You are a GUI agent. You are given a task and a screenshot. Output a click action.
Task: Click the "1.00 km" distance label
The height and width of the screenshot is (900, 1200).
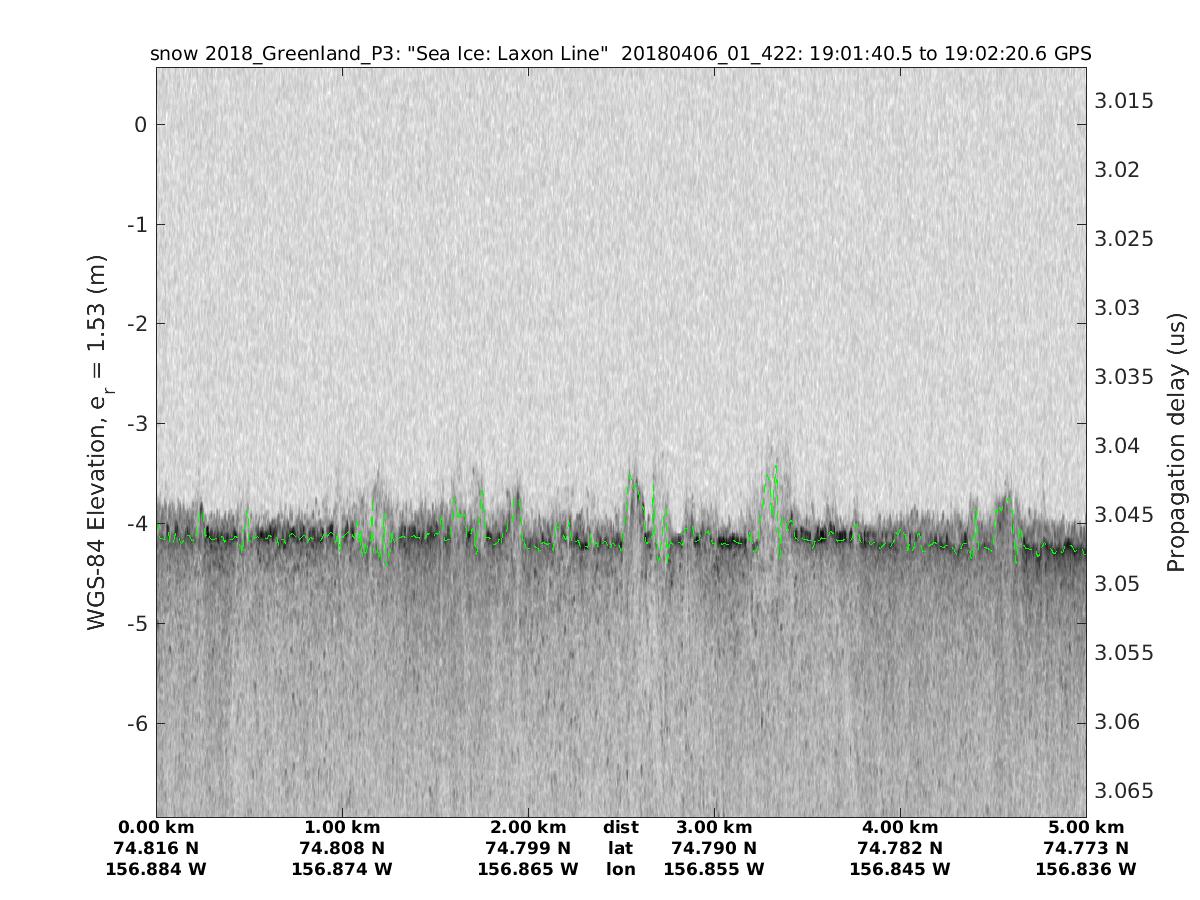[x=342, y=828]
